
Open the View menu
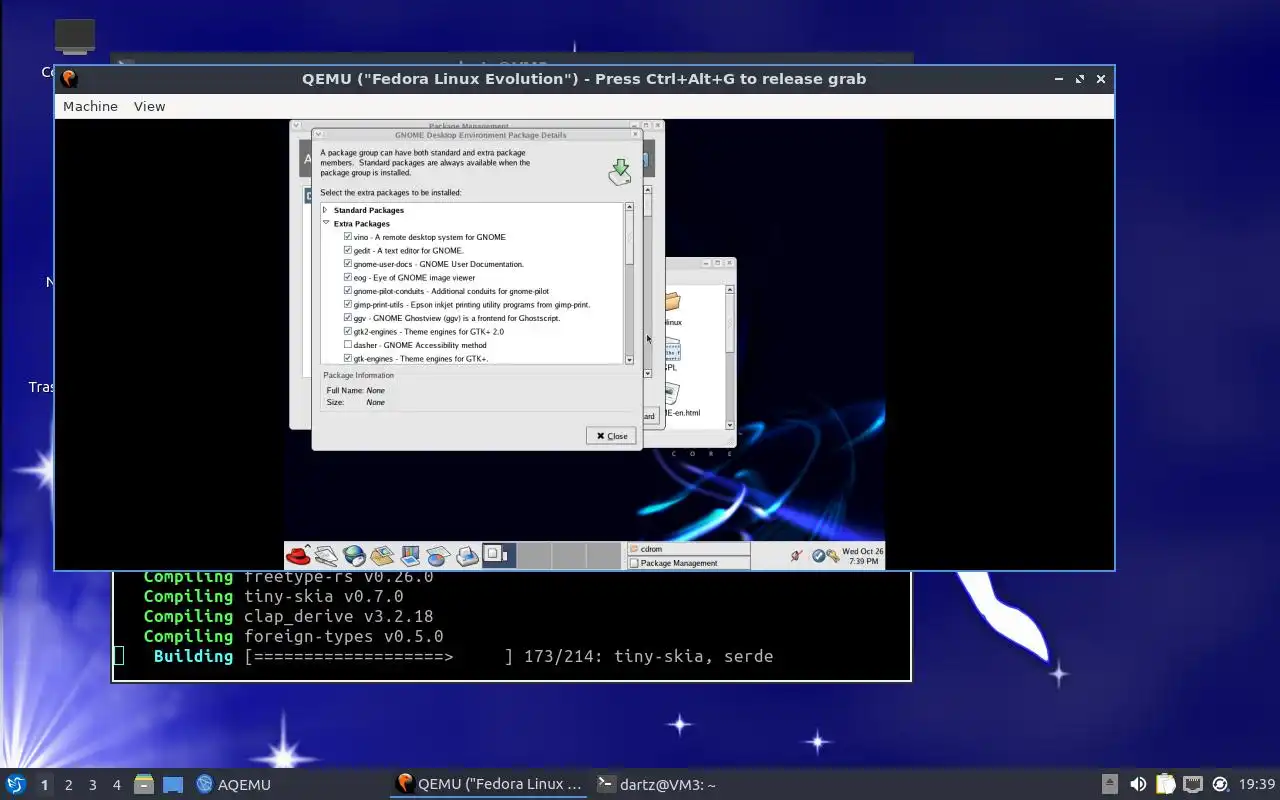(149, 106)
